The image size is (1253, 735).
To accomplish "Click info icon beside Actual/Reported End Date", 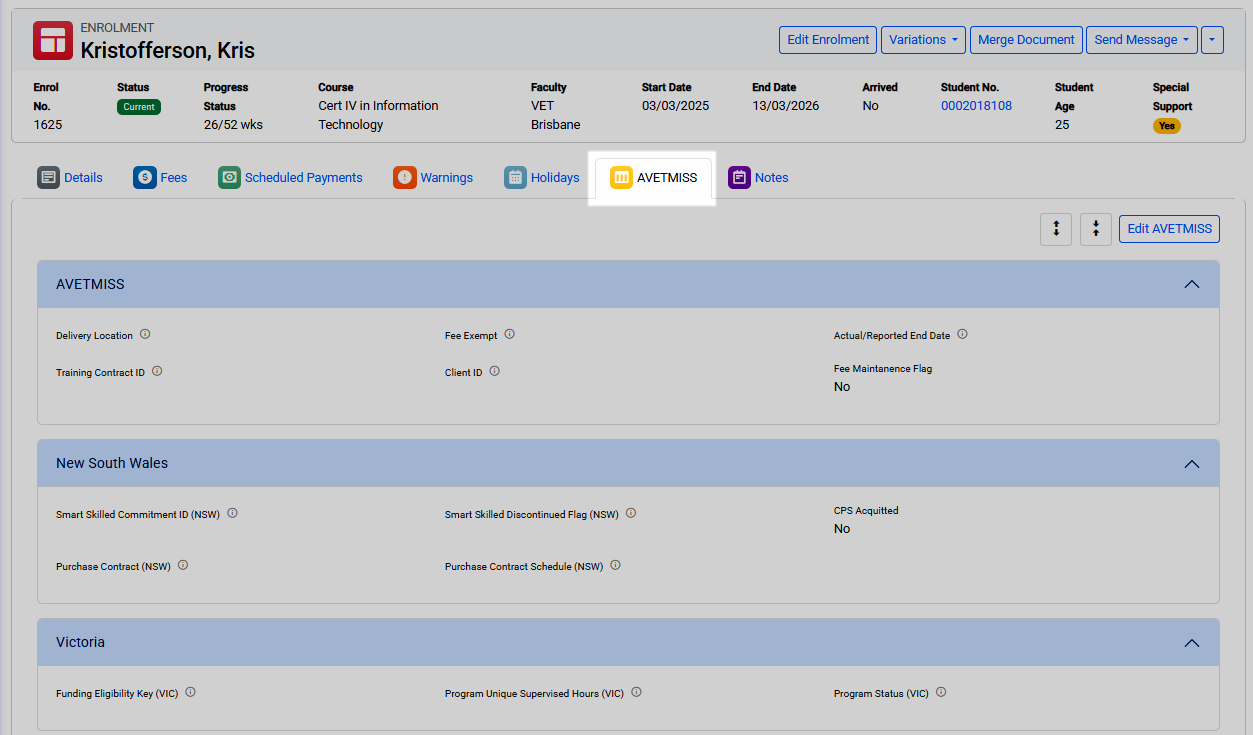I will (x=962, y=334).
